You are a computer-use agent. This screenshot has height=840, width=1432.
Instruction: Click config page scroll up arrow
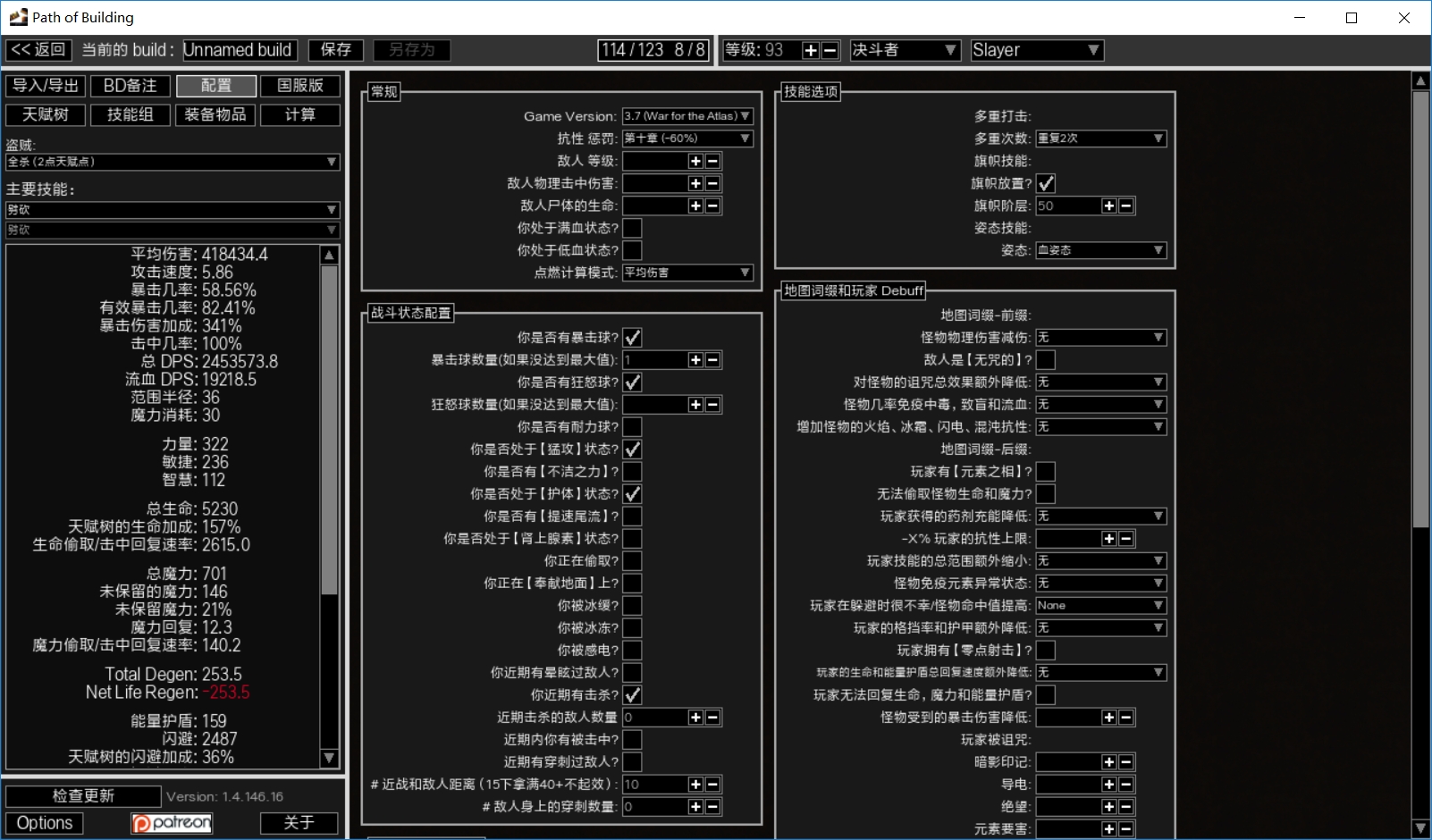pyautogui.click(x=1420, y=81)
